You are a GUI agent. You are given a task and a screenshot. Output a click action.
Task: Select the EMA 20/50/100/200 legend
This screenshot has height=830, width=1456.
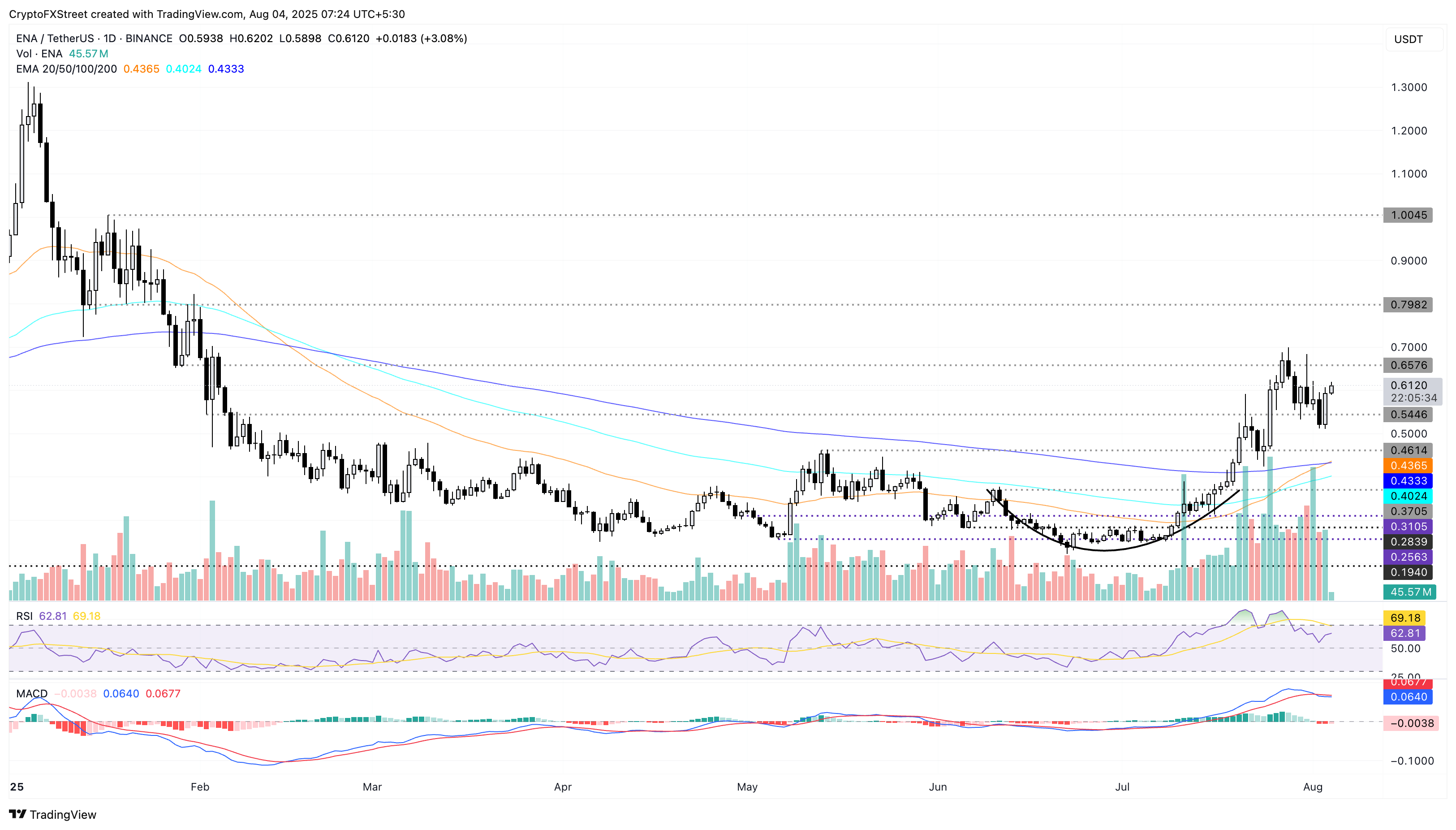(66, 69)
